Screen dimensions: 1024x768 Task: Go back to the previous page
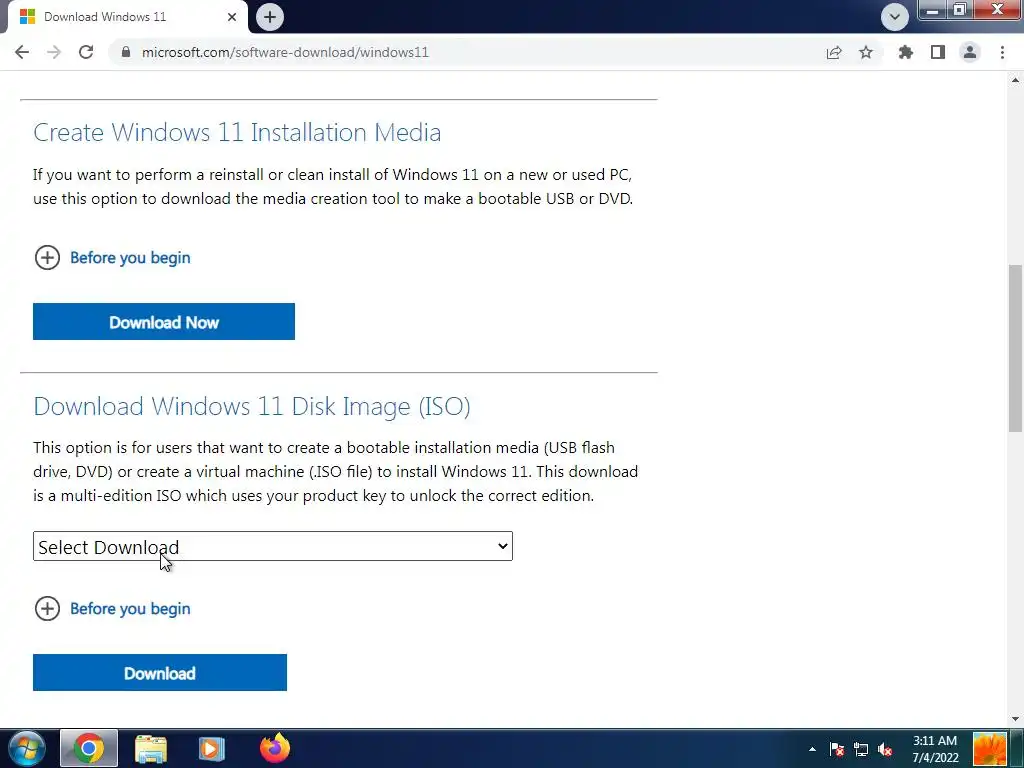(22, 52)
